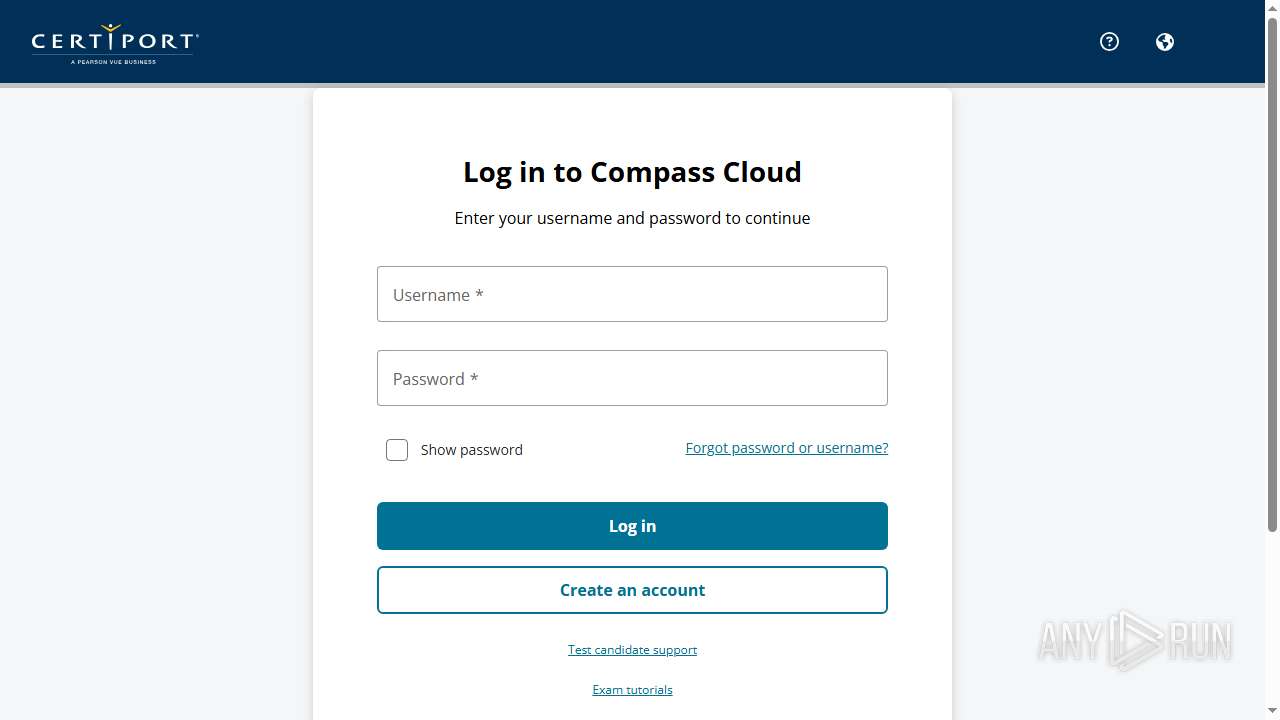Focus the Password input field
1280x720 pixels.
click(632, 378)
